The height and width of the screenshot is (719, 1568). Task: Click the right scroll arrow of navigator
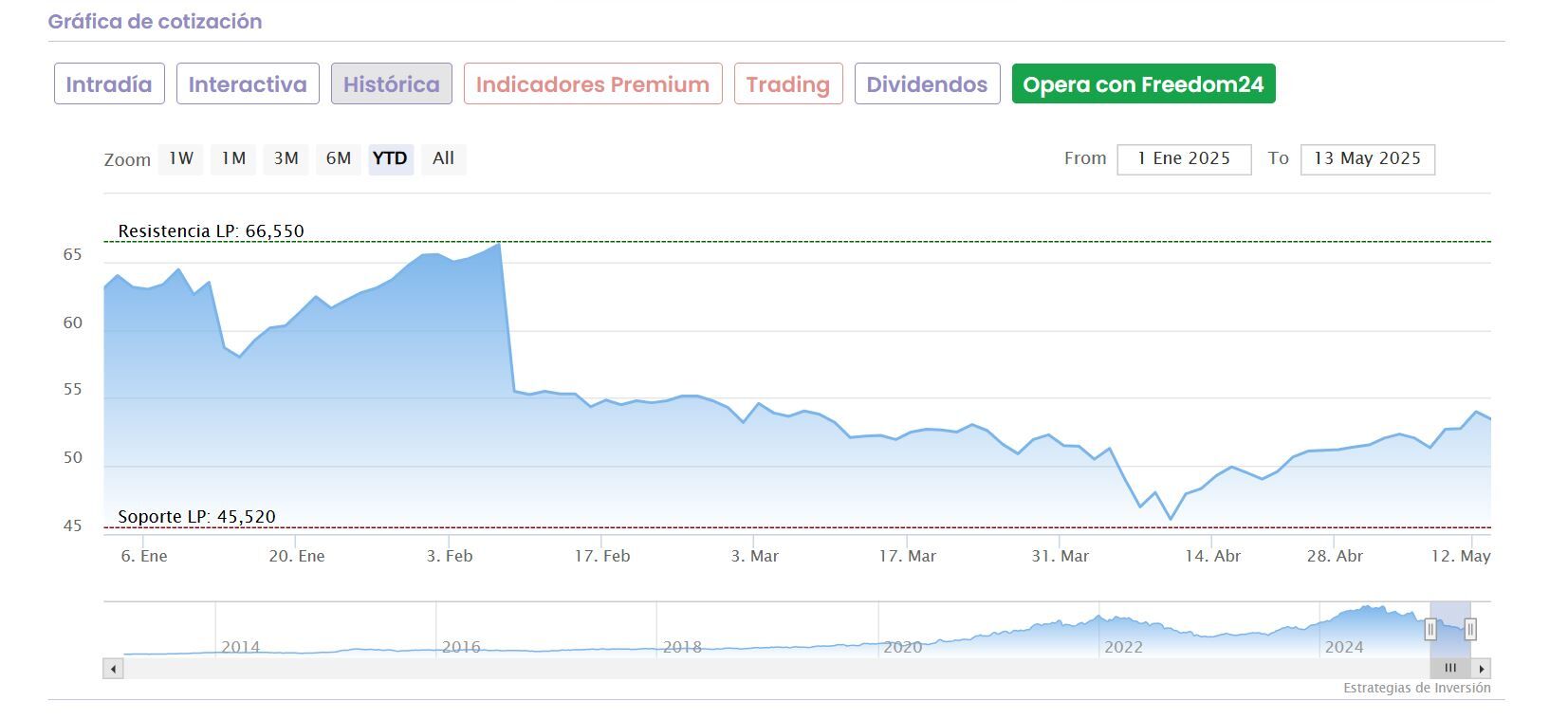[x=1482, y=669]
